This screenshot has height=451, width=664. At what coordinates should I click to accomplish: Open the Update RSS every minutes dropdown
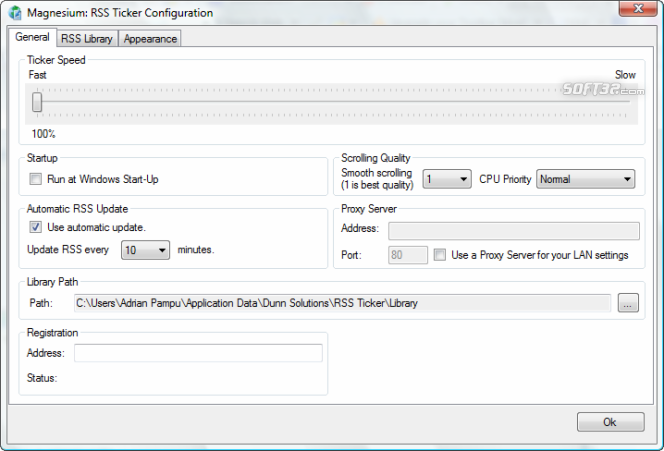[145, 250]
